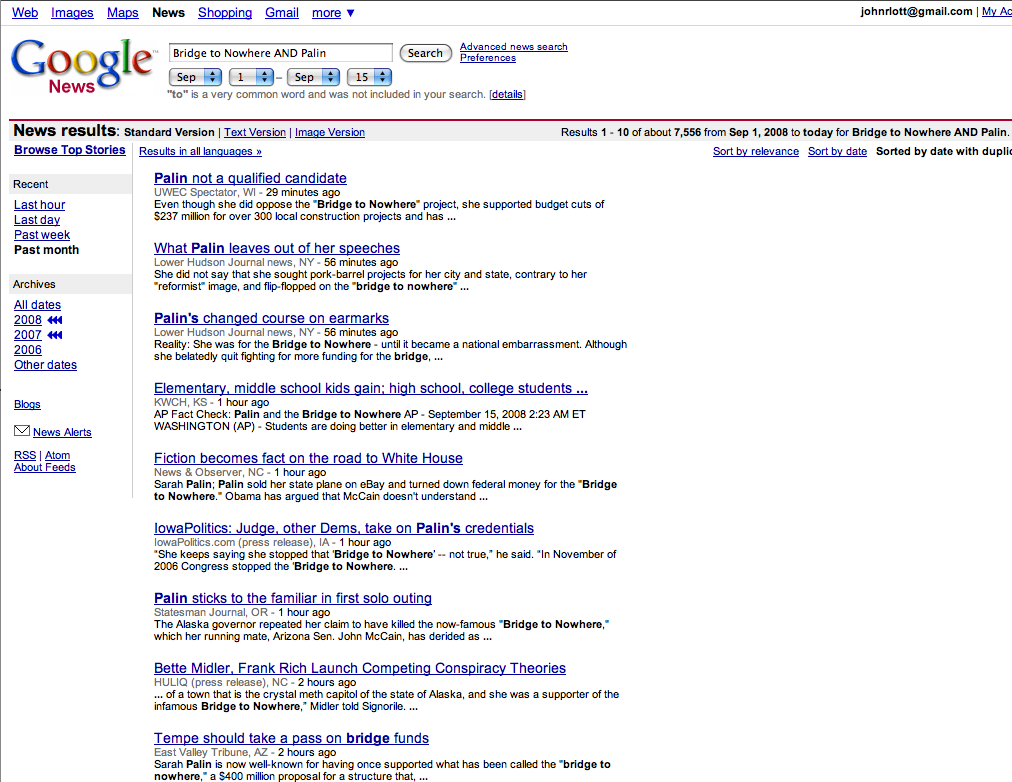Click the 'Past month' sidebar text
1012x782 pixels.
tap(46, 250)
